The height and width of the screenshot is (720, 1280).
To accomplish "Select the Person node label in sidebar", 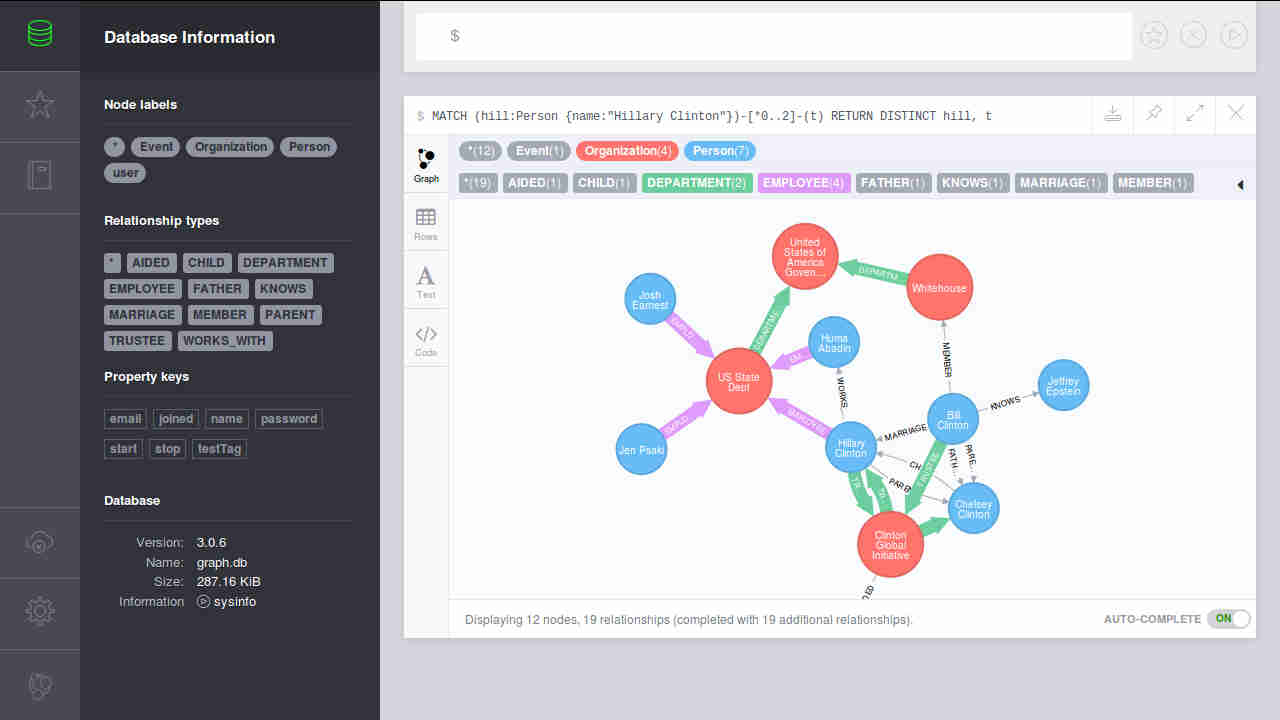I will (309, 147).
